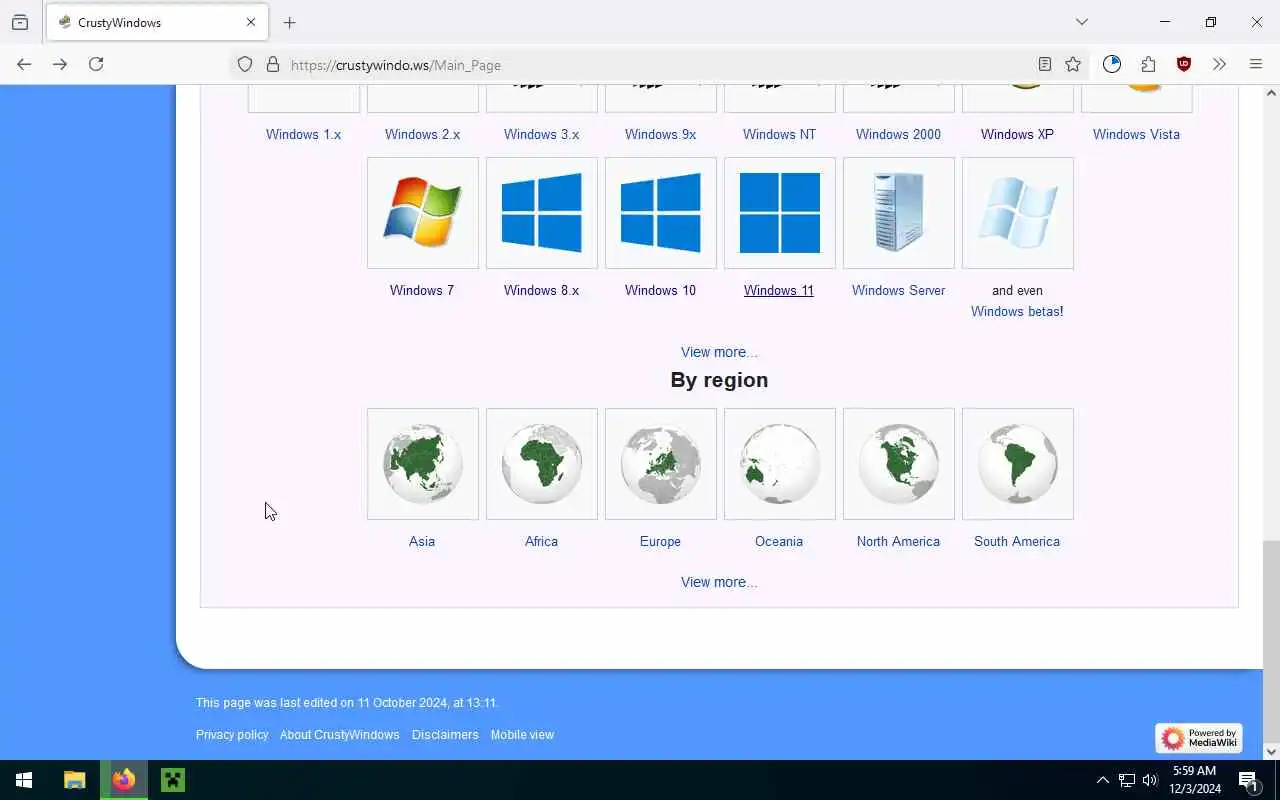This screenshot has width=1280, height=800.
Task: Open the Extensions puzzle icon
Action: (1148, 64)
